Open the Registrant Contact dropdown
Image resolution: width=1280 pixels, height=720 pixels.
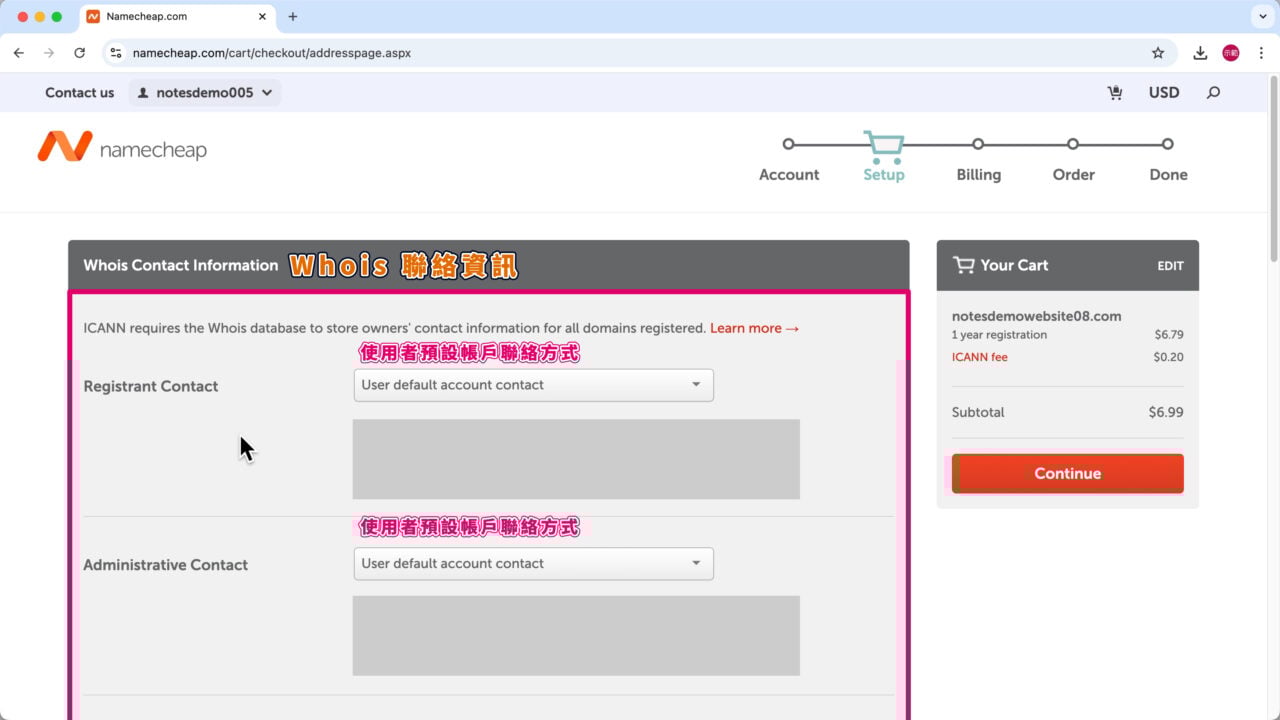click(533, 385)
